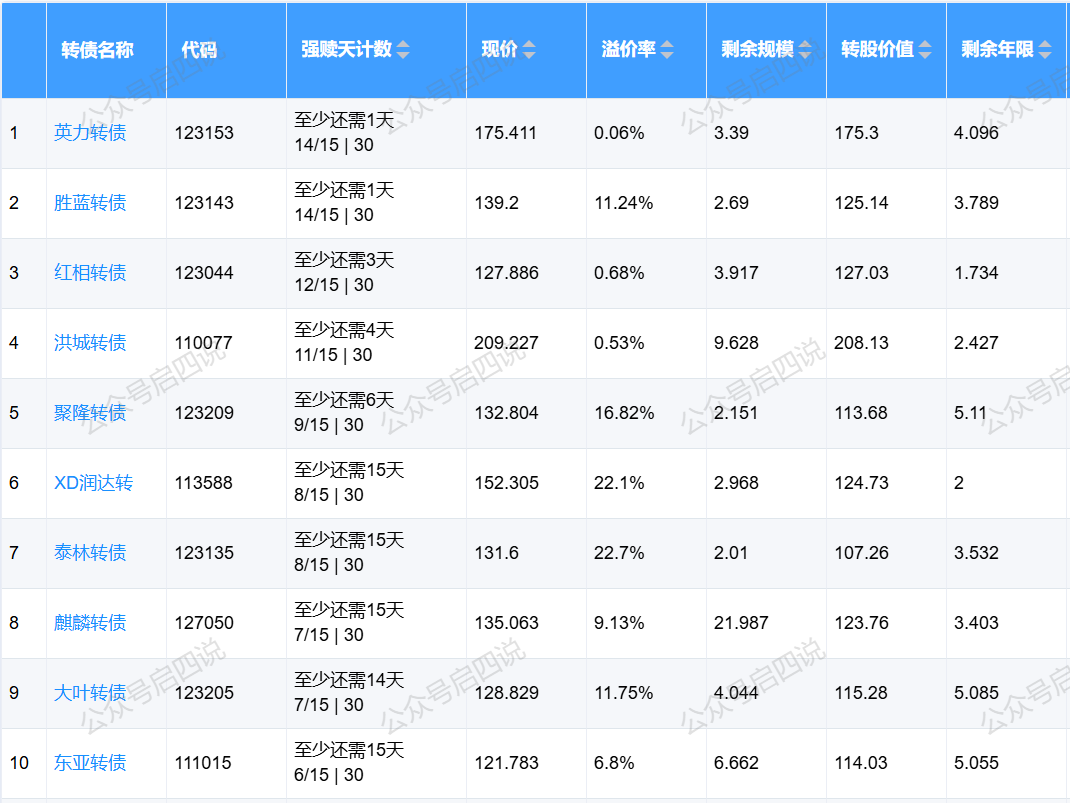Open details for 洪城转债
The width and height of the screenshot is (1070, 803).
click(90, 343)
